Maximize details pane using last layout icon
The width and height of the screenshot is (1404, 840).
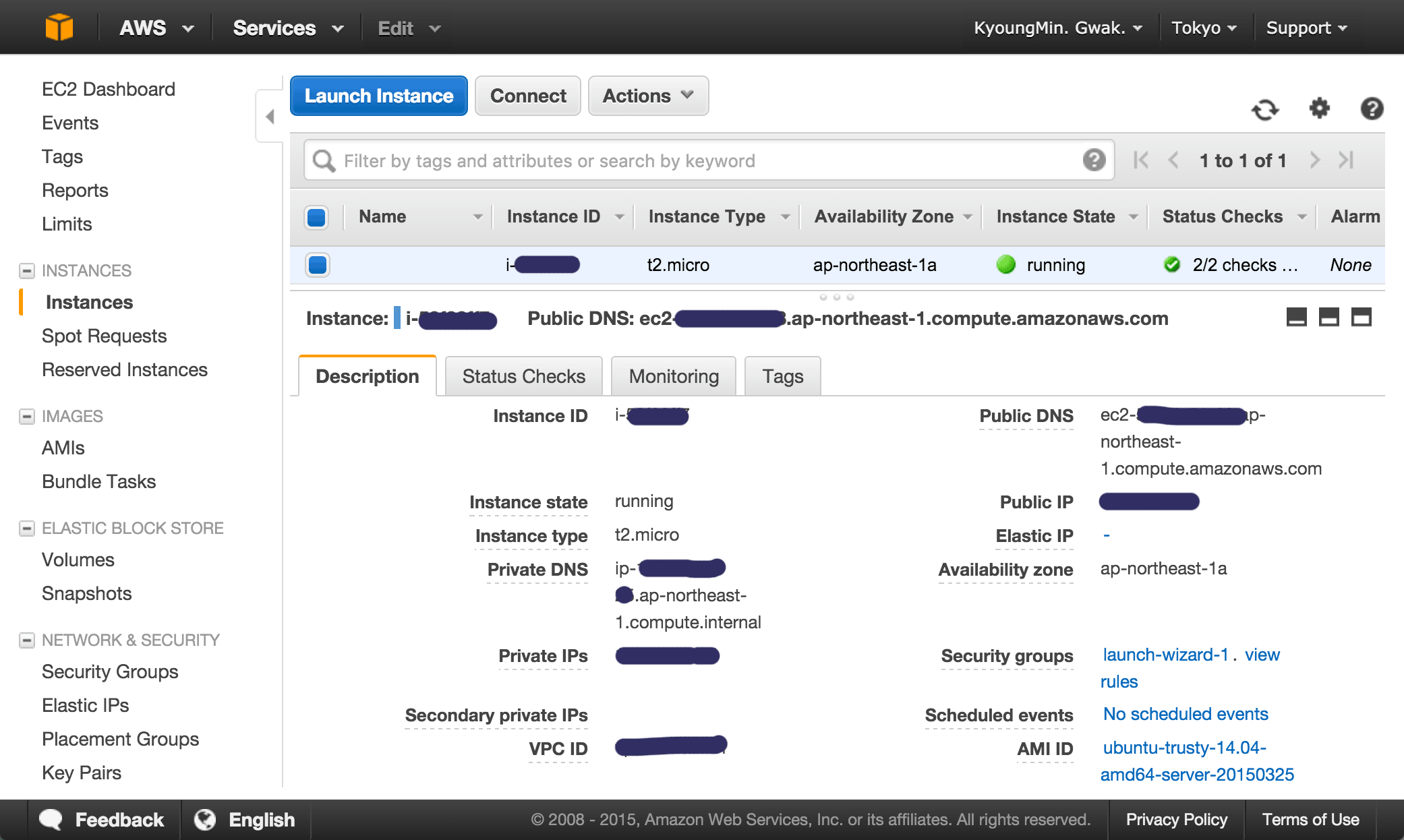tap(1361, 317)
